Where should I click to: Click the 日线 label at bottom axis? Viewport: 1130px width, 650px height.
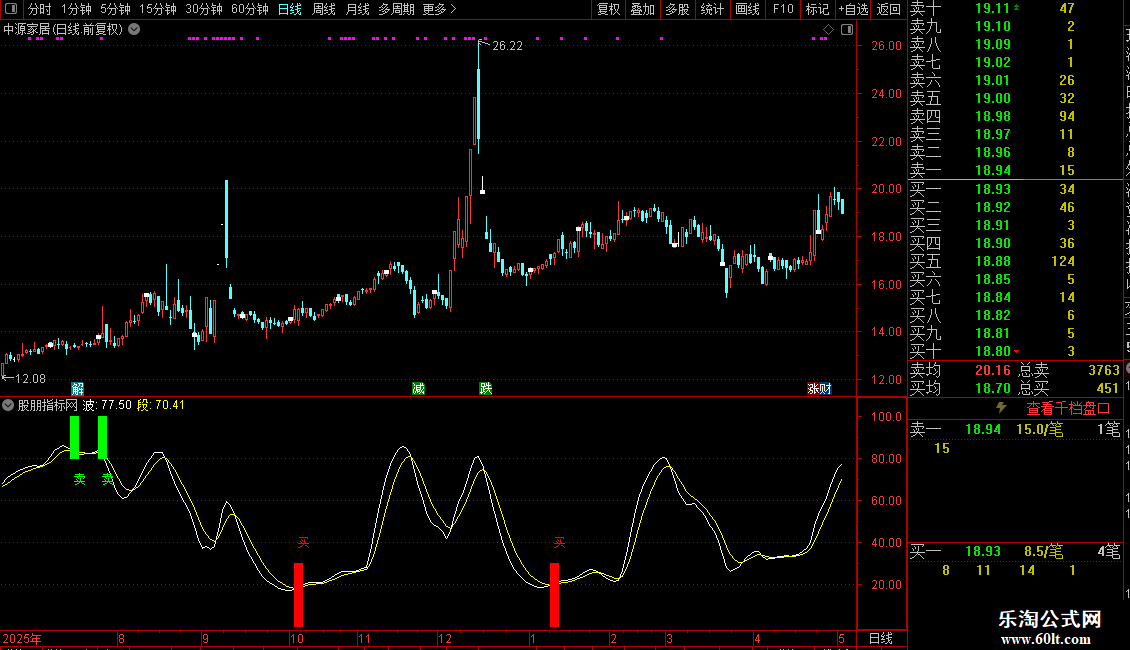click(x=881, y=638)
